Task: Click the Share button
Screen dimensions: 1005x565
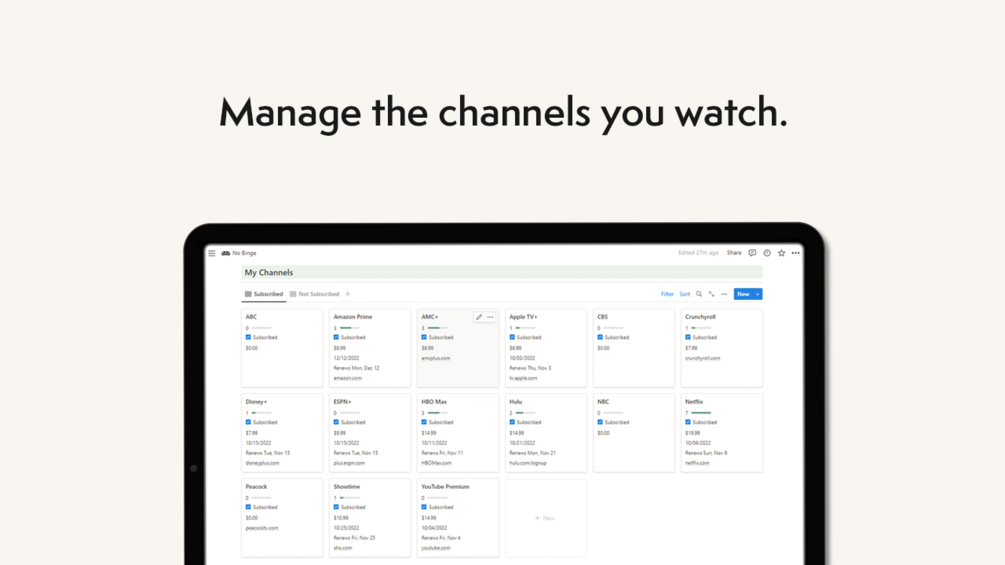Action: (734, 253)
